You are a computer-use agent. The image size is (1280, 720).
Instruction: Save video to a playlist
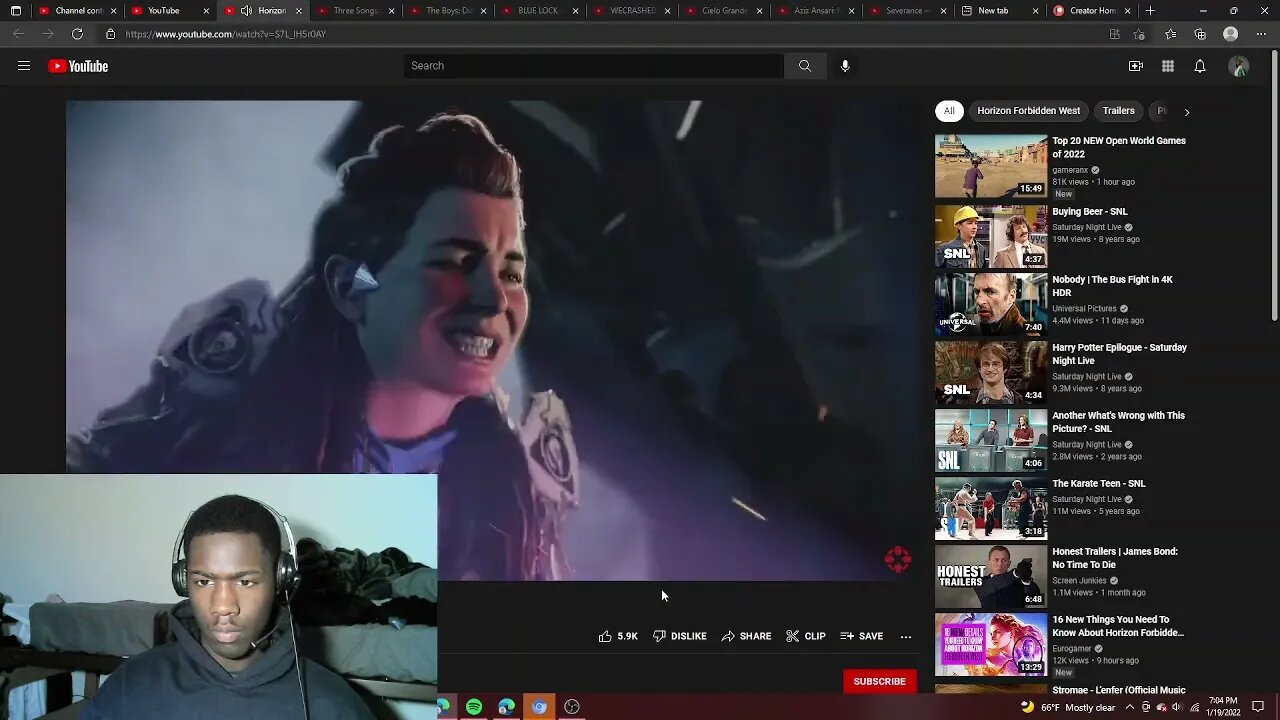(861, 636)
